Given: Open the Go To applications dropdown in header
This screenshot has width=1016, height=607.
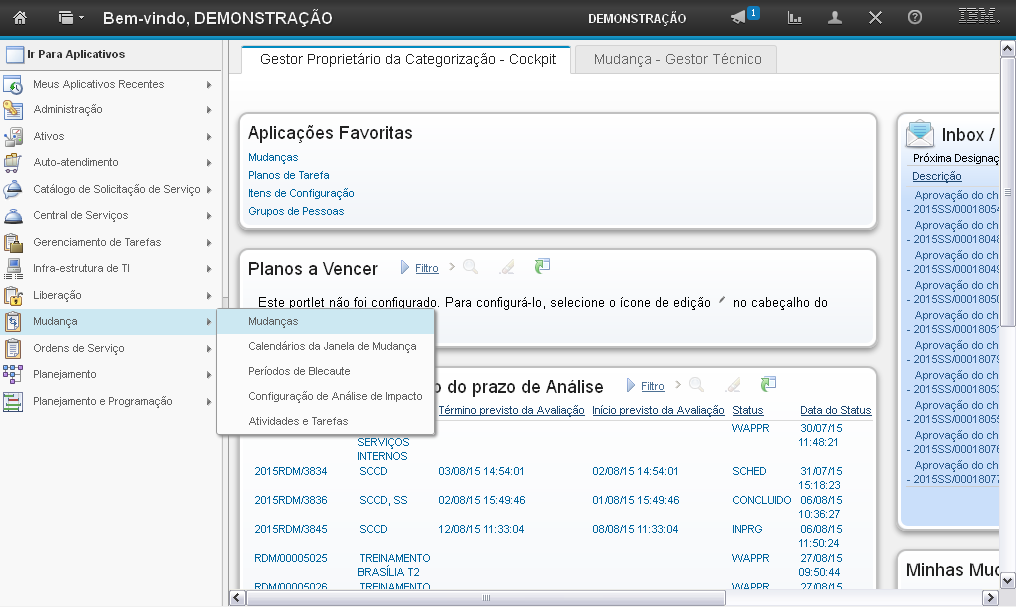Looking at the screenshot, I should click(71, 18).
